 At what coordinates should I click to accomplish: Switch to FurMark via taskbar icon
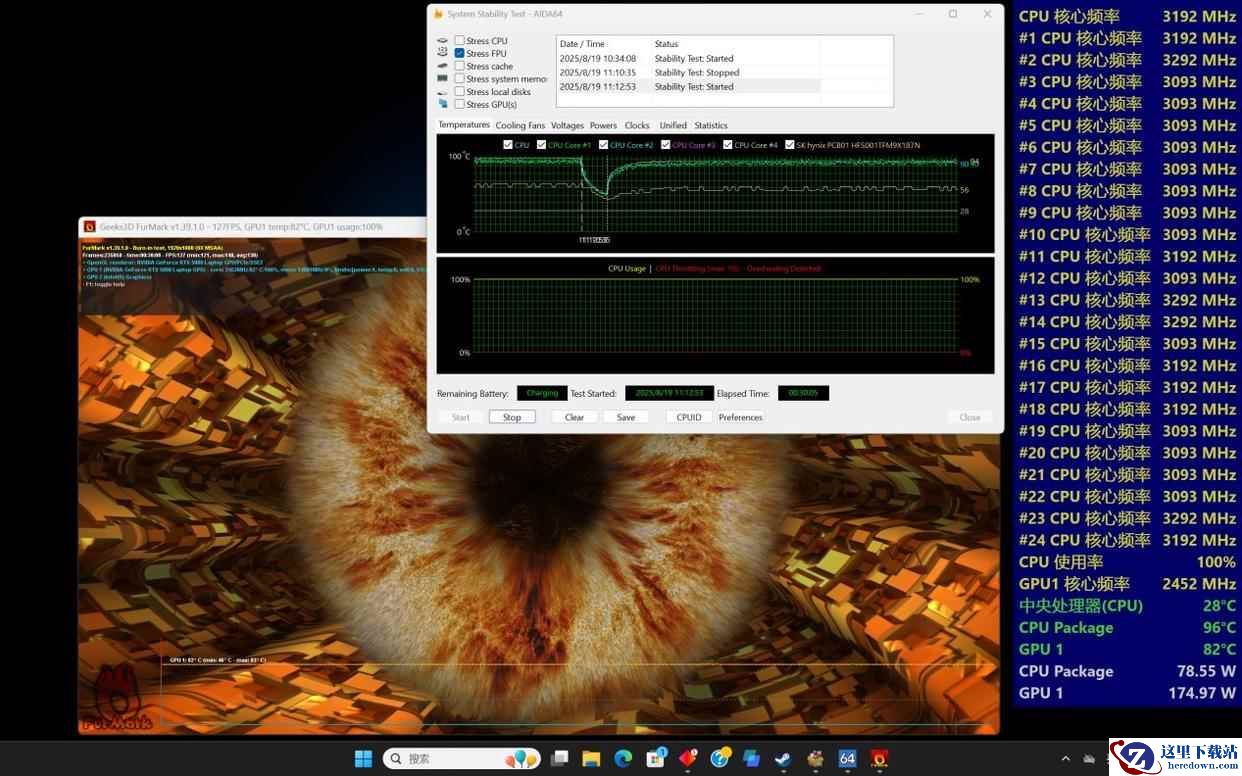coord(879,759)
